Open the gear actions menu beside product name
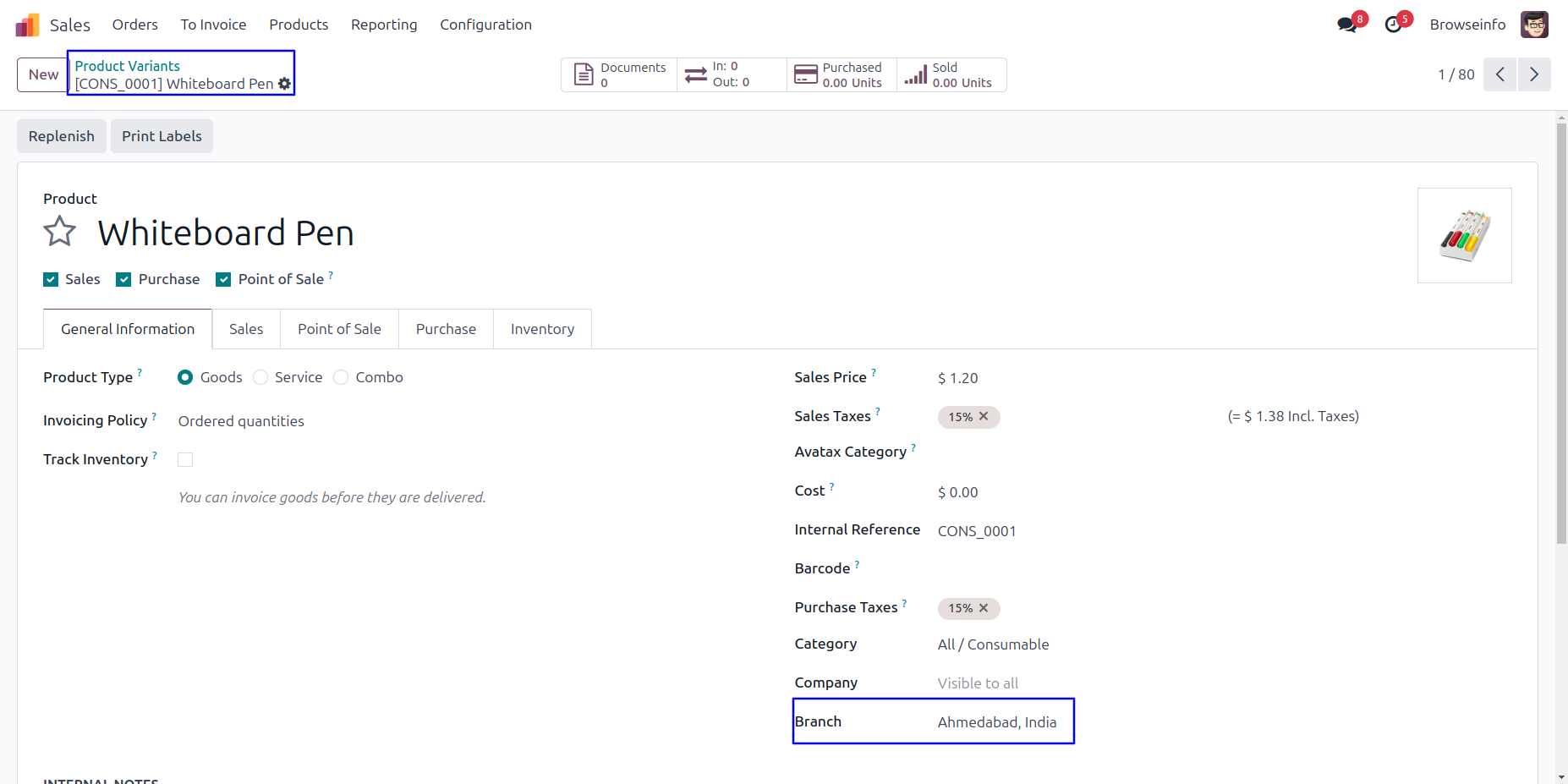Screen dimensions: 1568x784 tap(285, 84)
